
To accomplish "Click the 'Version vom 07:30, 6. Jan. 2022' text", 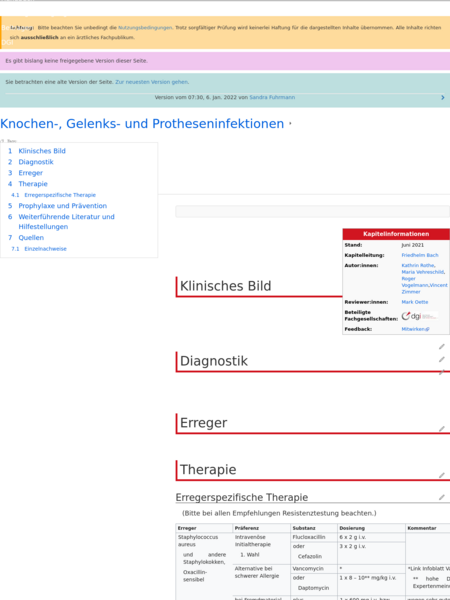I will (196, 97).
